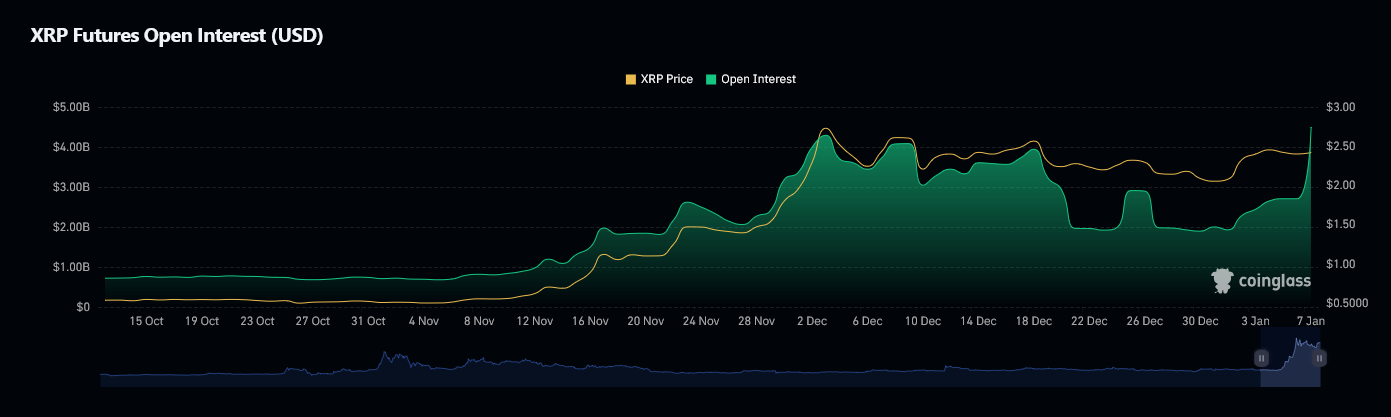Click the $1.50 price axis label
Viewport: 1391px width, 417px height.
click(1340, 225)
